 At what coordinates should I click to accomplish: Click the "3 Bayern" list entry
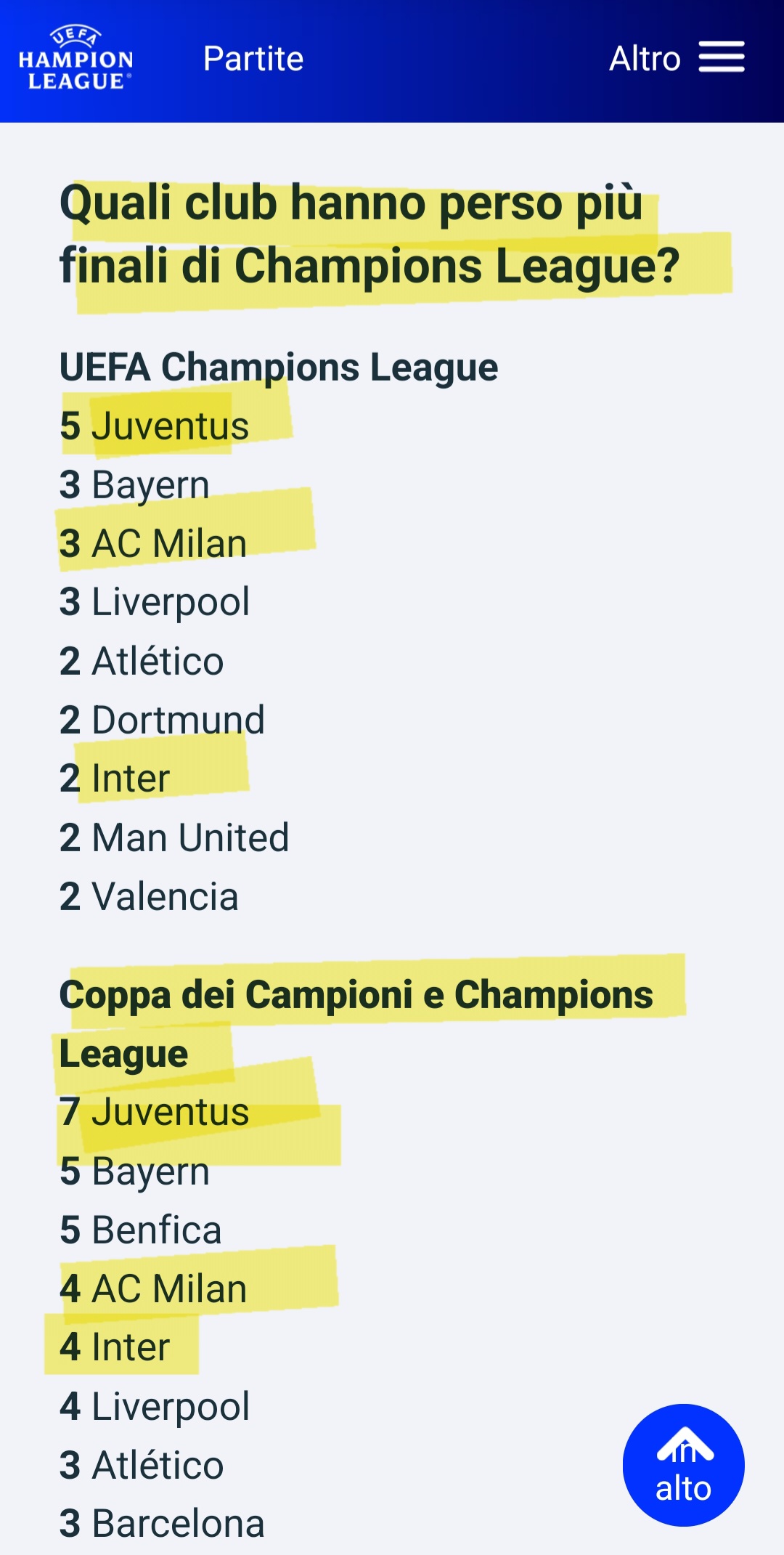(x=135, y=484)
